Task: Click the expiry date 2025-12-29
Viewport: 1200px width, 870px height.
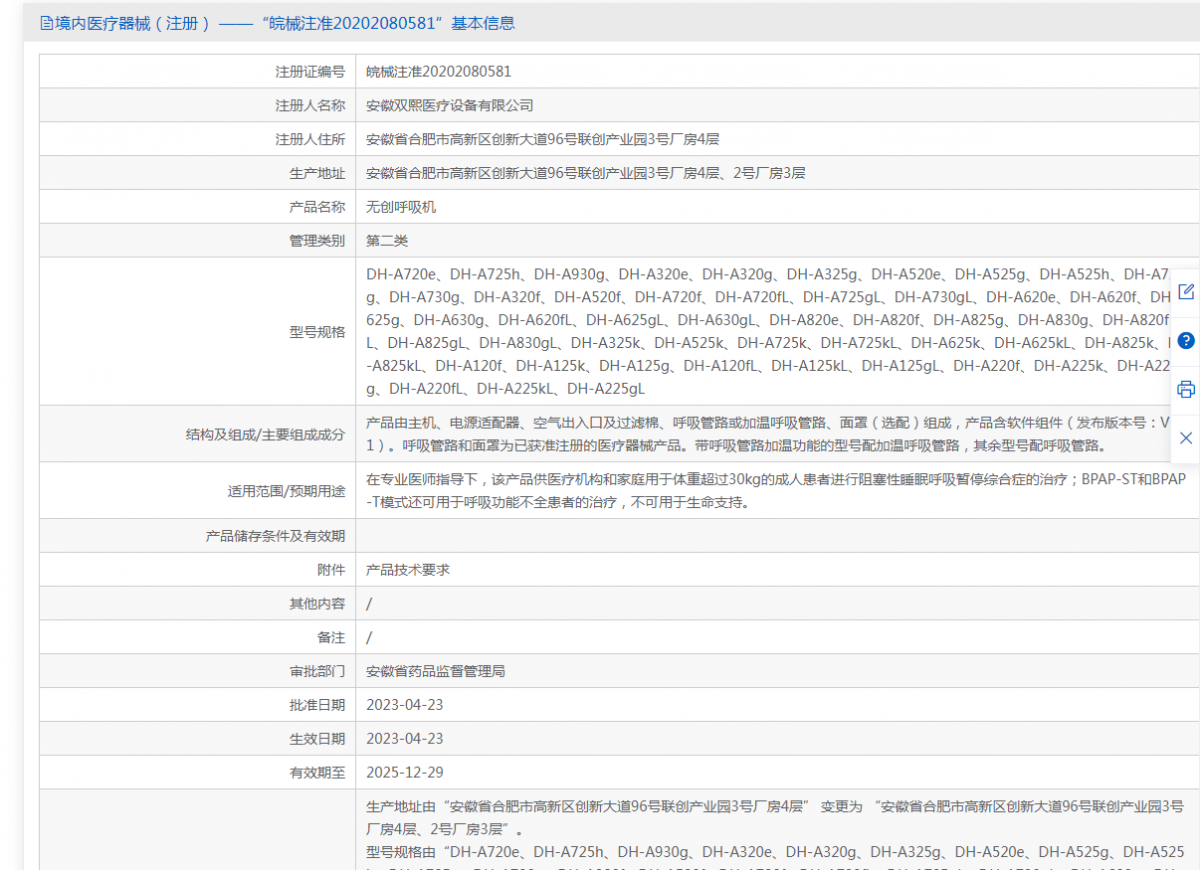Action: pos(405,773)
